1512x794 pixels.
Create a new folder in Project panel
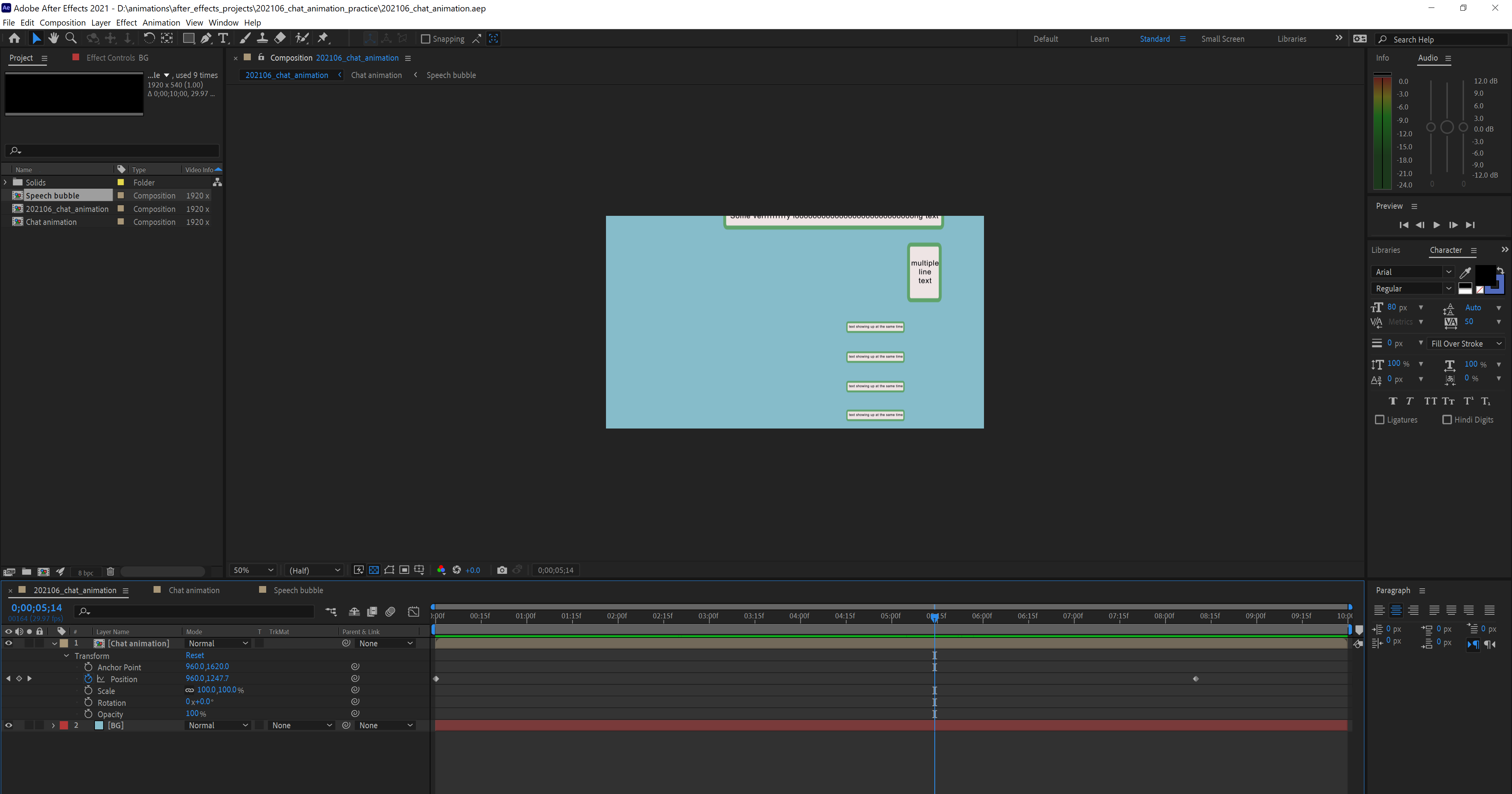click(26, 571)
